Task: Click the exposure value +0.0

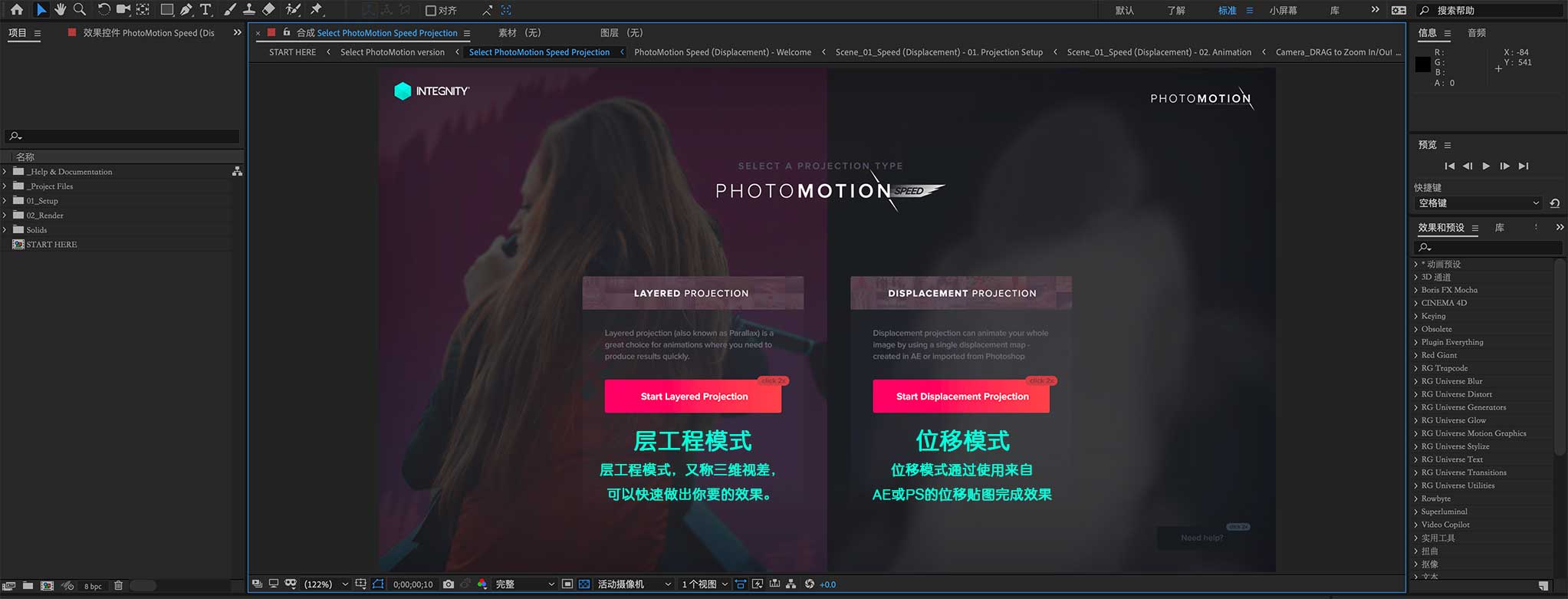Action: (828, 584)
